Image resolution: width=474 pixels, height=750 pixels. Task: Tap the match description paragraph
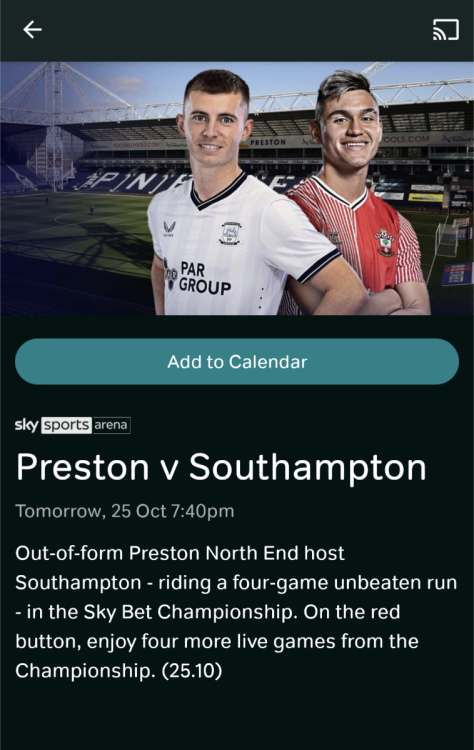pos(236,612)
